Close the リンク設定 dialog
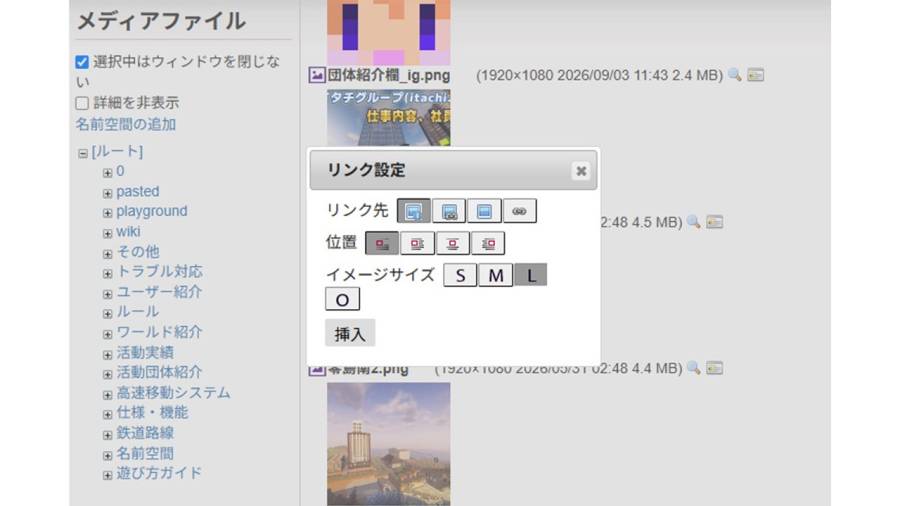Screen dimensions: 900x506 pos(581,170)
